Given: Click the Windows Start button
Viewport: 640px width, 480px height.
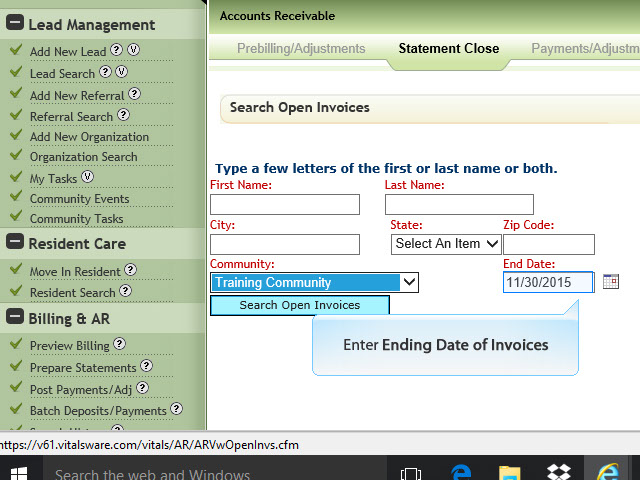Looking at the screenshot, I should 19,473.
